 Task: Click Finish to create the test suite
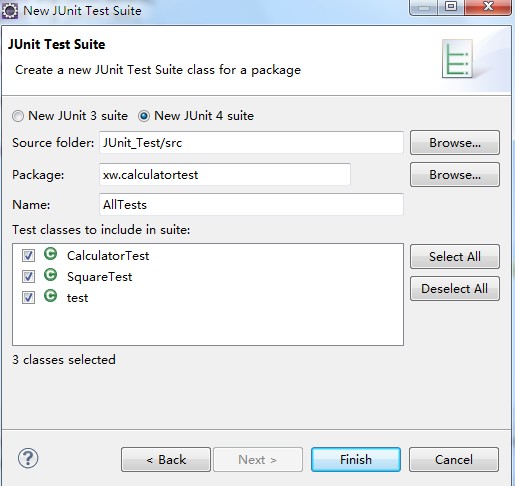[x=356, y=459]
